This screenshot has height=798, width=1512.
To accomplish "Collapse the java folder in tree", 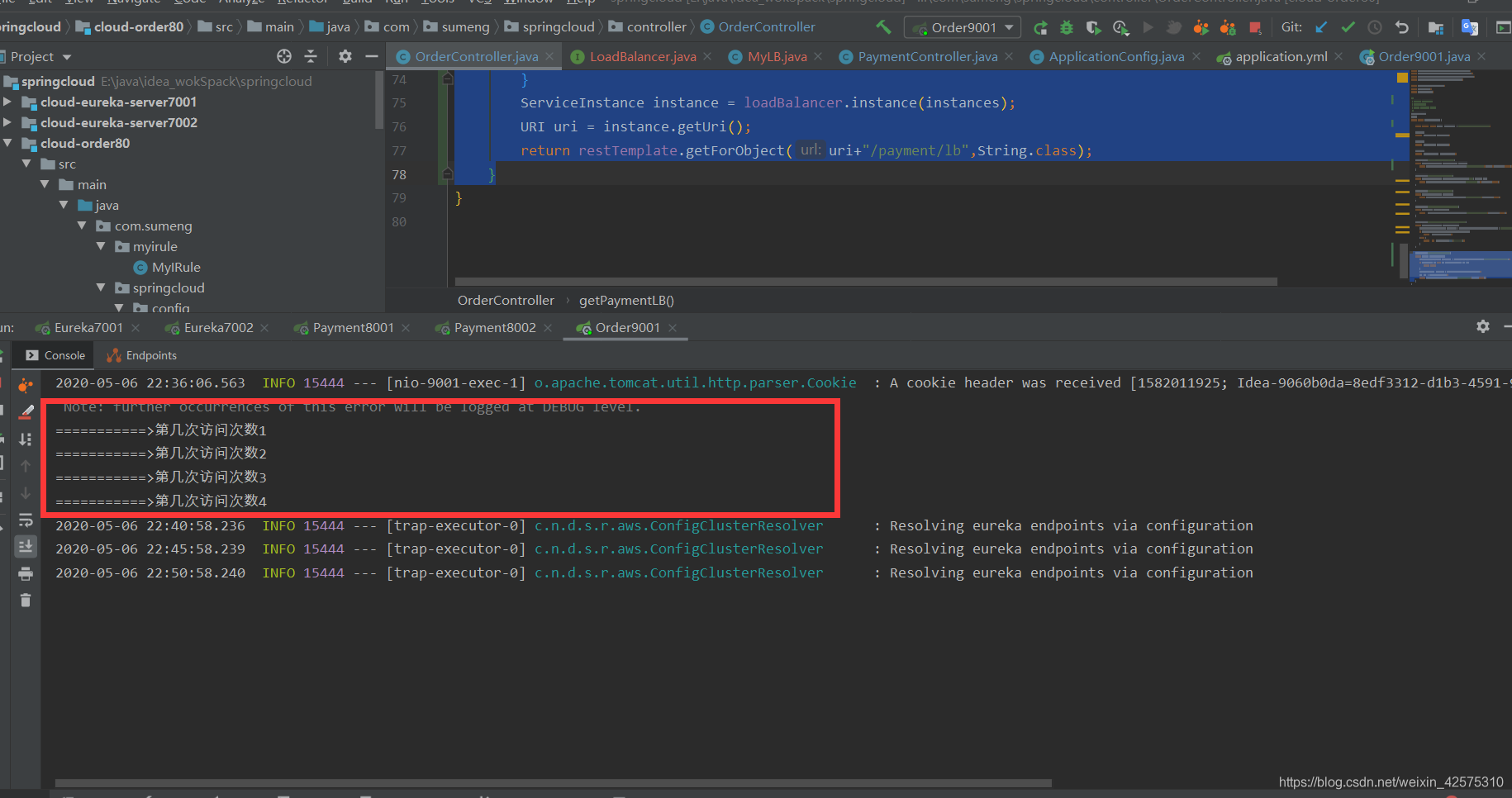I will pyautogui.click(x=64, y=205).
